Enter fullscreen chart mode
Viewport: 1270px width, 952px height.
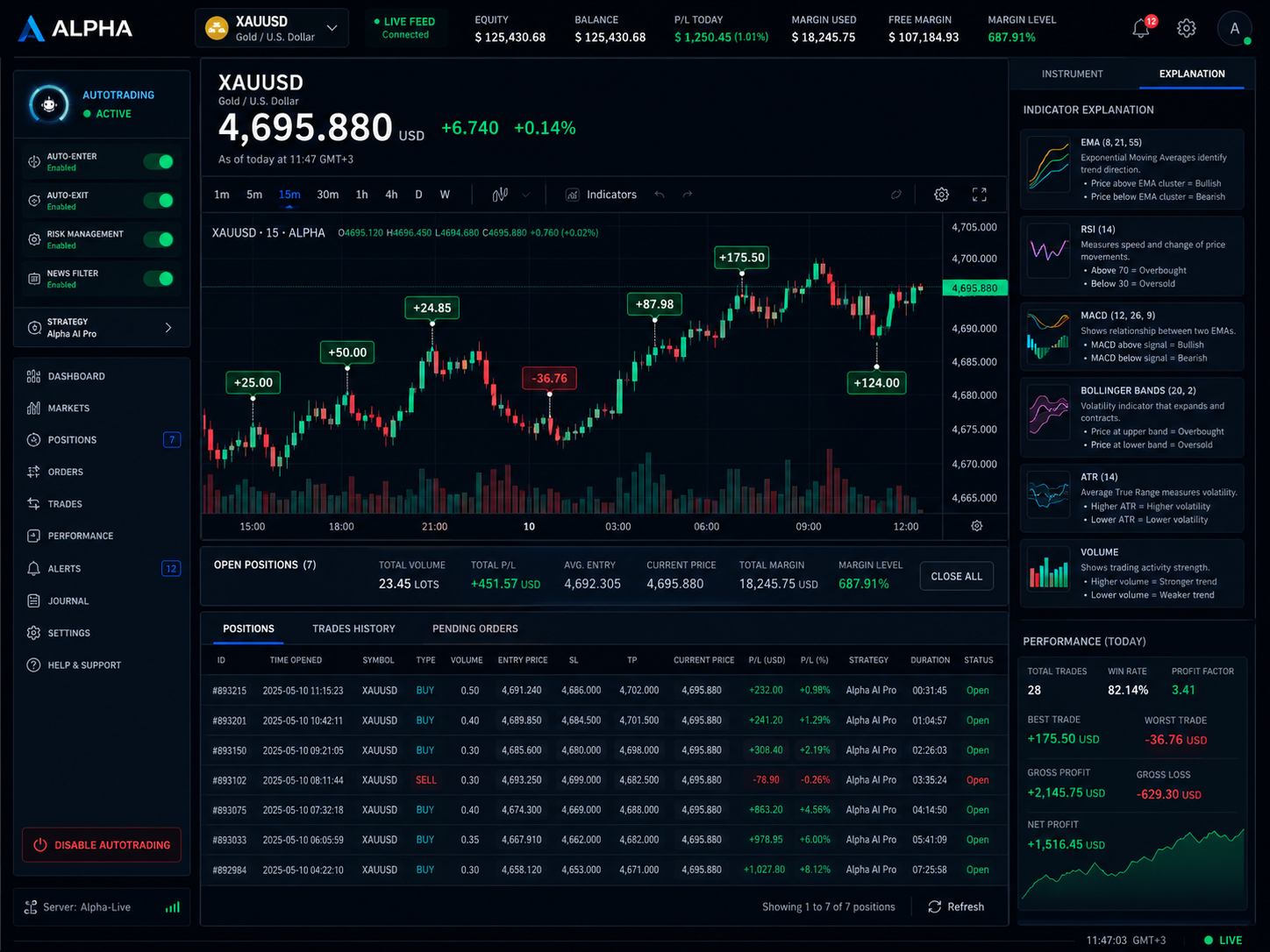click(980, 195)
